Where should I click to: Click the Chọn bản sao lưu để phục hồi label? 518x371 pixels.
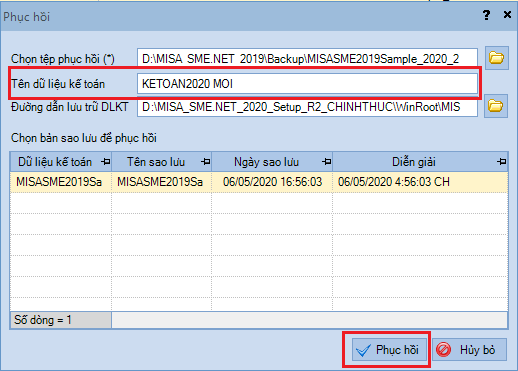pos(84,138)
